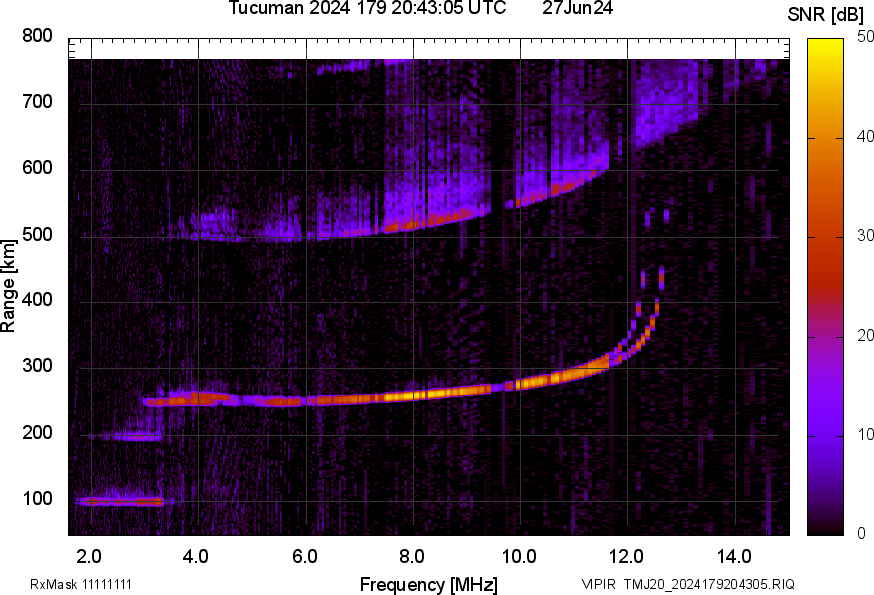
Task: Click the 'Tucuman 2024 179 20:43:05 UTC' title
Action: (368, 9)
